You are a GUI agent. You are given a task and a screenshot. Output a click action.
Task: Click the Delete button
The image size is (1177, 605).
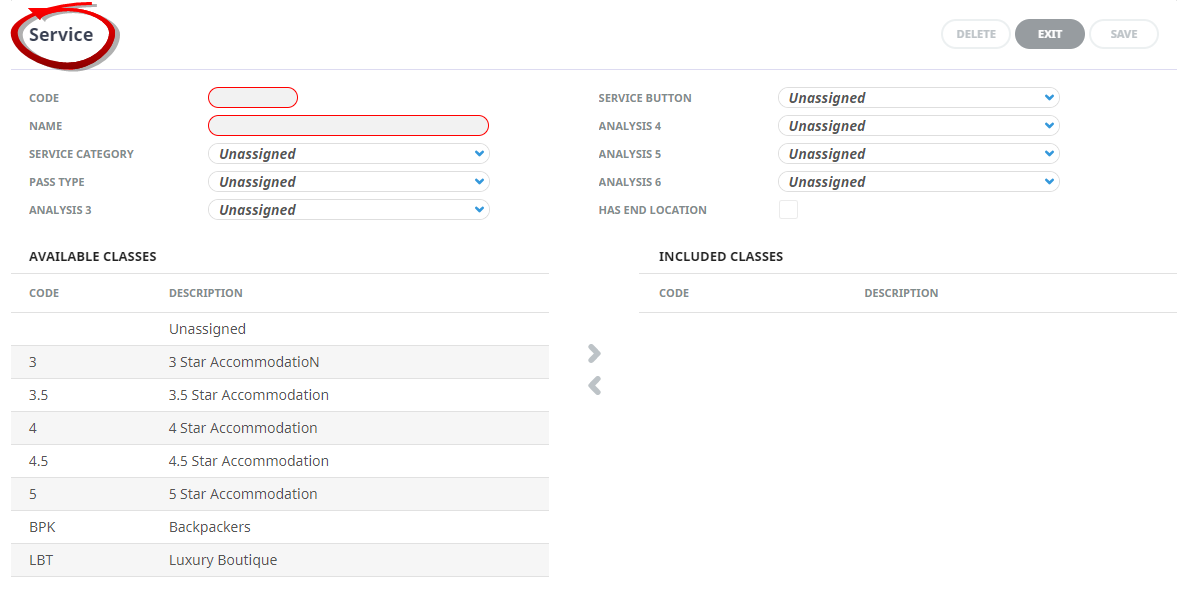coord(975,34)
